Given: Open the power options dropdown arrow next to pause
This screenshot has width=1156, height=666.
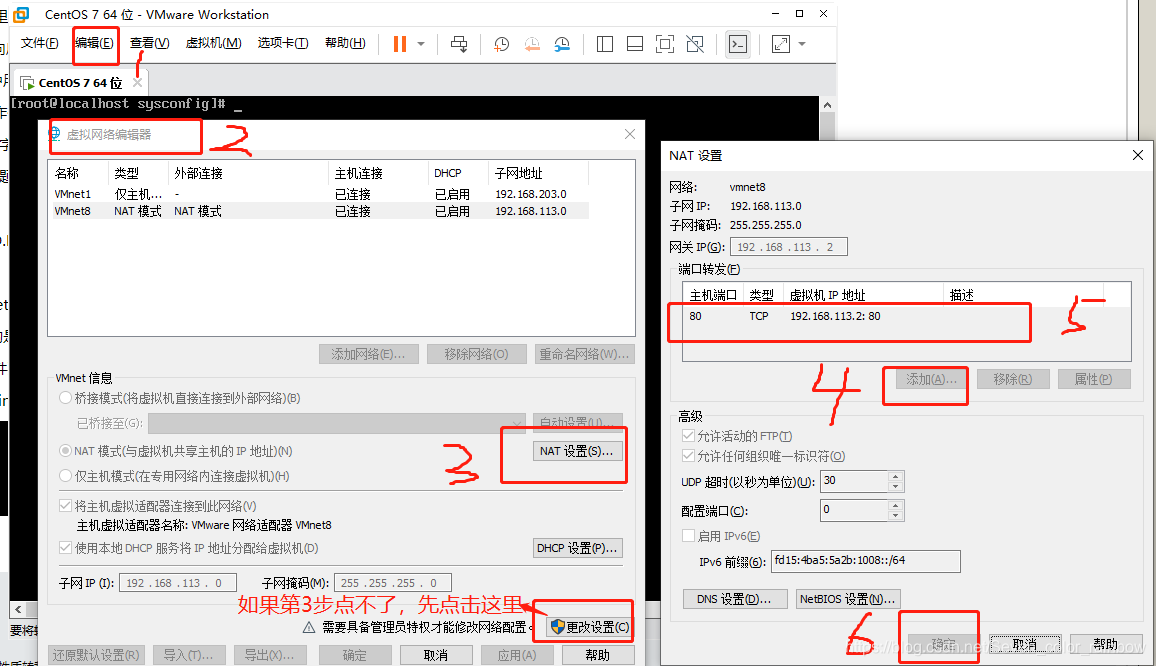Looking at the screenshot, I should pos(421,44).
